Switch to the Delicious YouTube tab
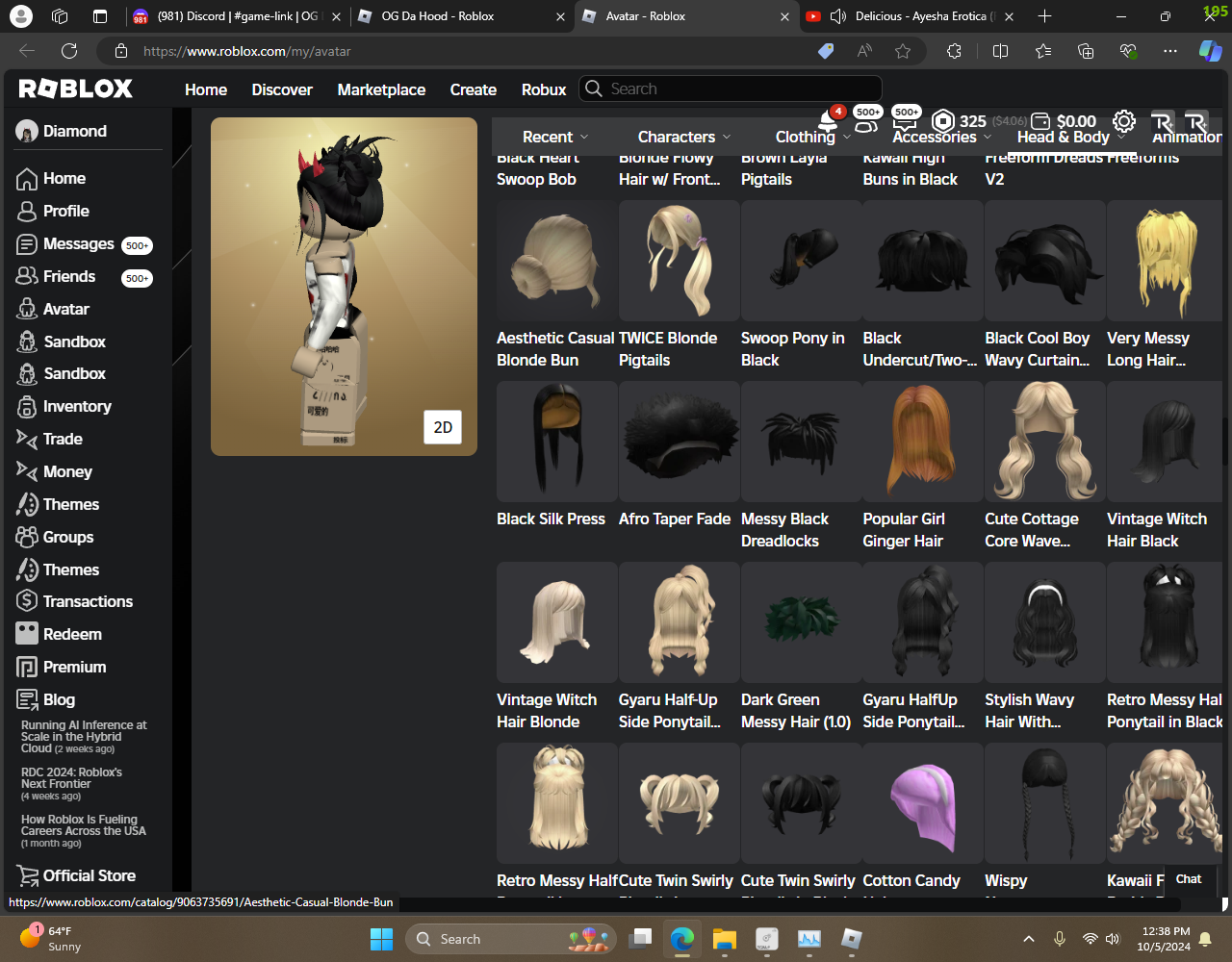The height and width of the screenshot is (962, 1232). (911, 16)
